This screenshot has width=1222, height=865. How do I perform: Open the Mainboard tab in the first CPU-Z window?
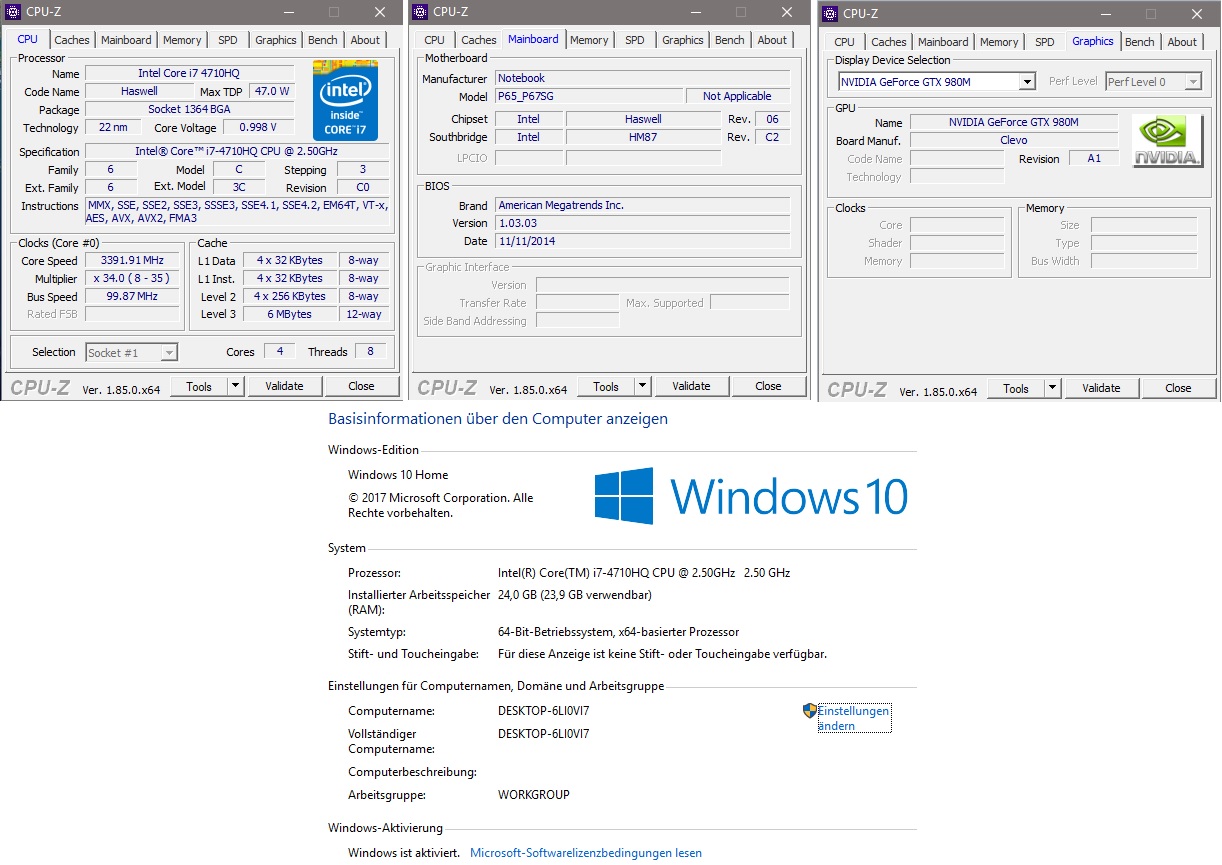pos(126,40)
